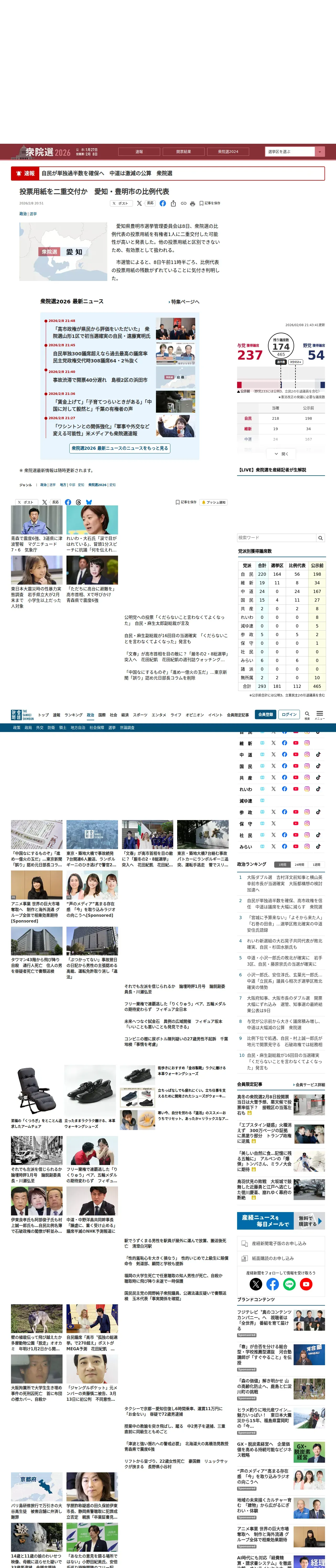Open the 維新 party X account
Viewport: 336px width, 1568px height.
273,743
